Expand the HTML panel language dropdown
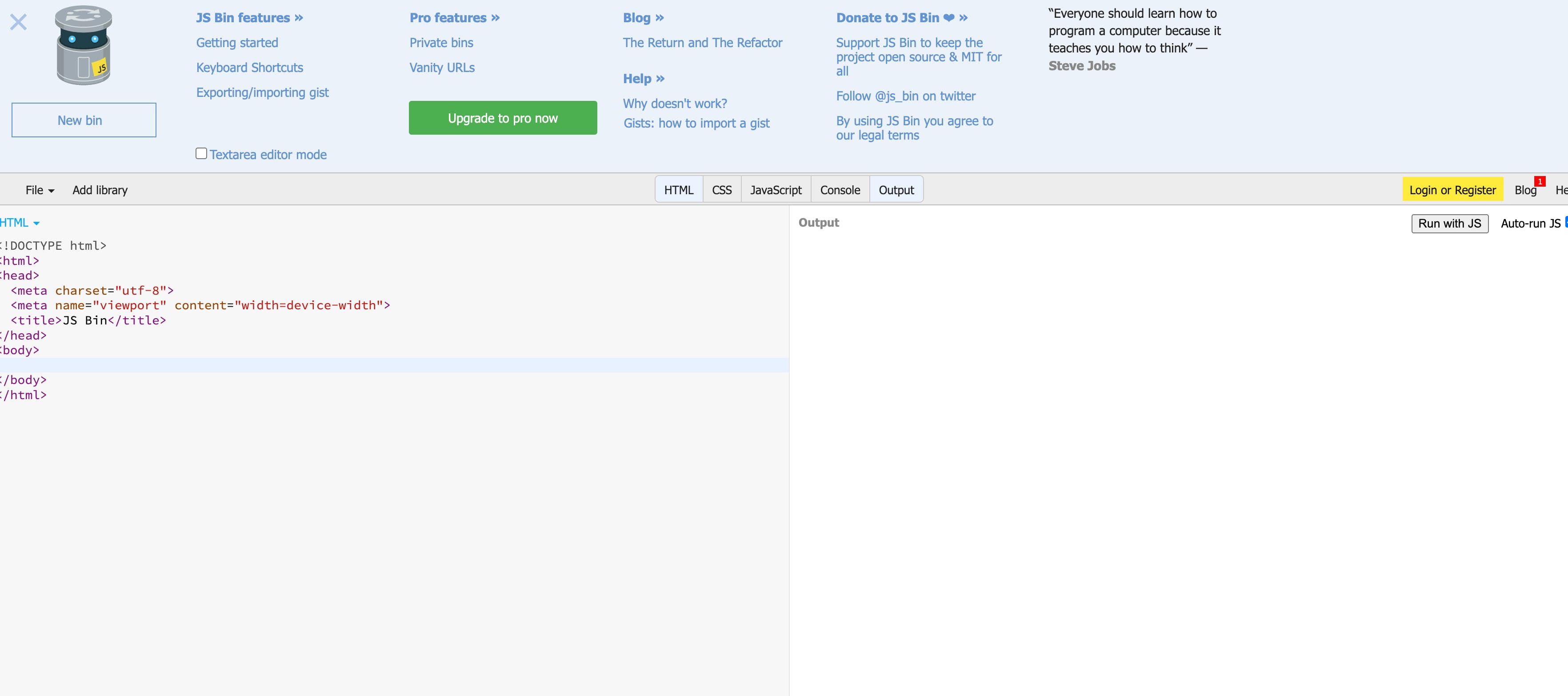The height and width of the screenshot is (696, 1568). point(20,223)
